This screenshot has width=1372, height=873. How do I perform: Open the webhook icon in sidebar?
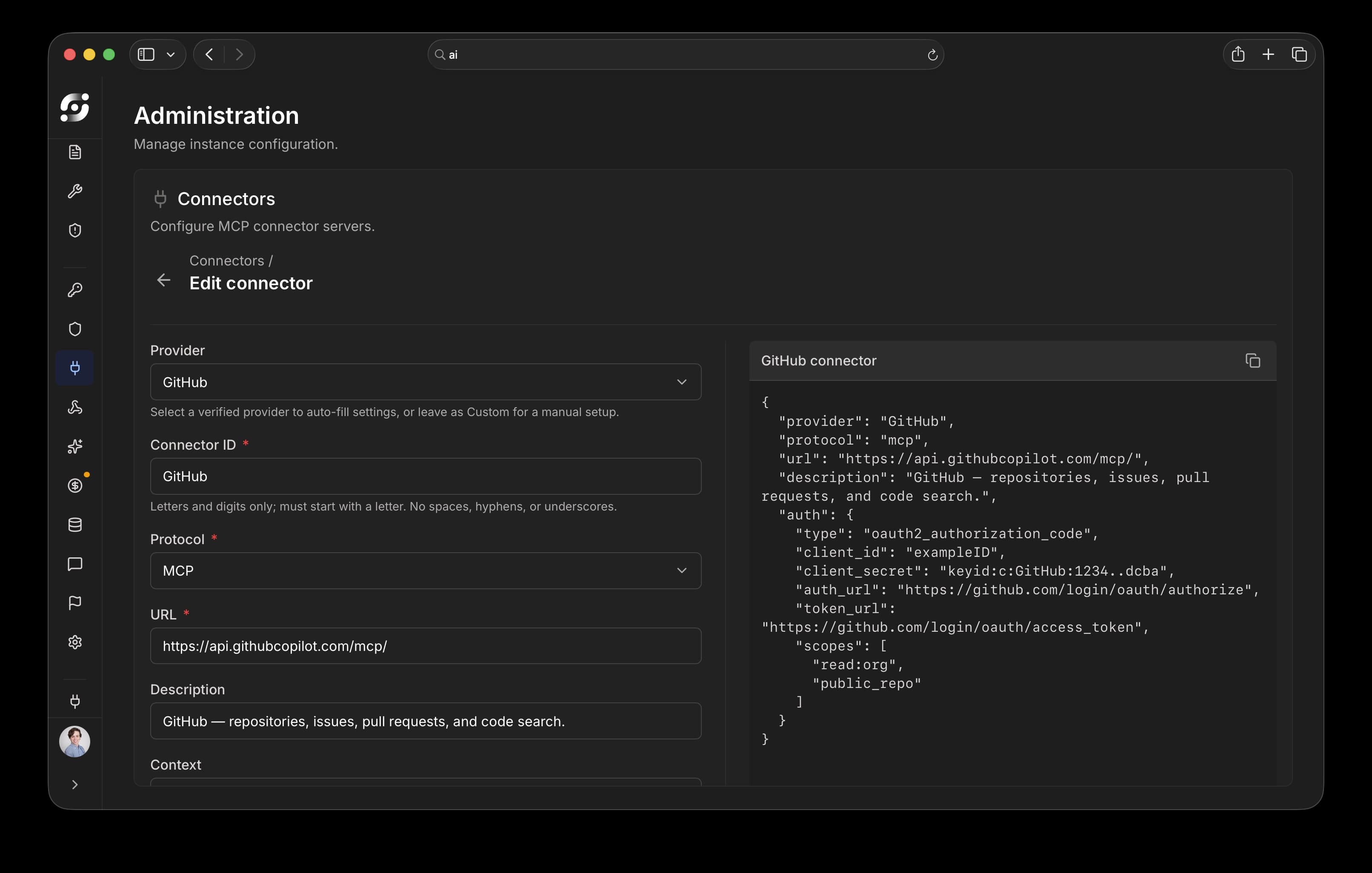click(74, 407)
